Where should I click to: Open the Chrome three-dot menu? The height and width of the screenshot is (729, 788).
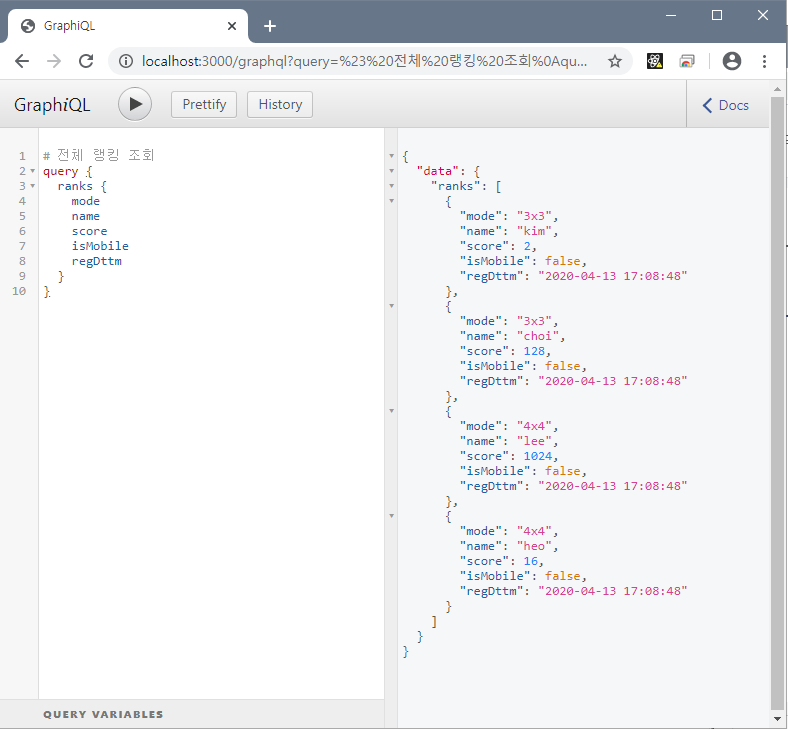[x=764, y=61]
